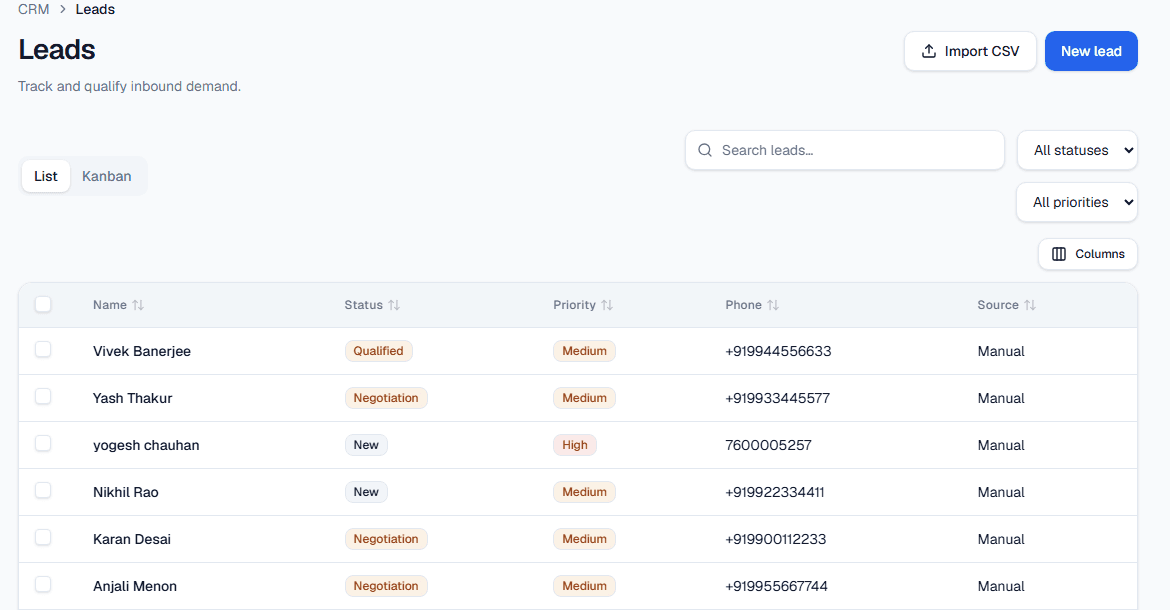Viewport: 1170px width, 610px height.
Task: Switch to the Kanban view tab
Action: point(107,176)
